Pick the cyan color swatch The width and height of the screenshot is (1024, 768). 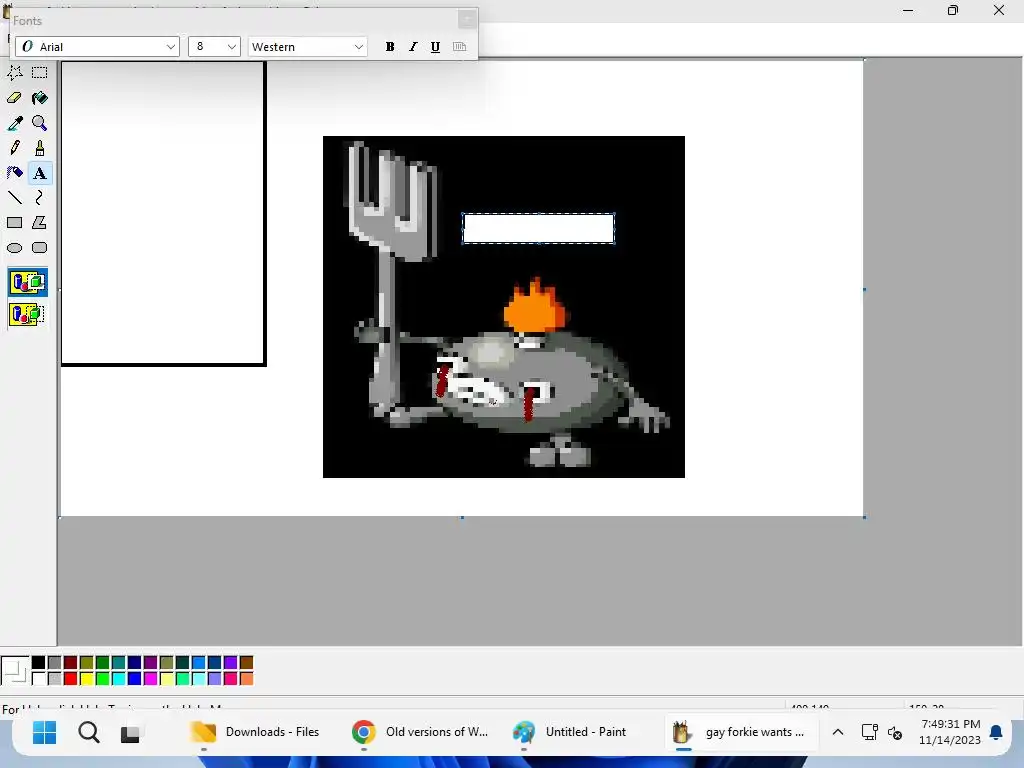tap(118, 679)
